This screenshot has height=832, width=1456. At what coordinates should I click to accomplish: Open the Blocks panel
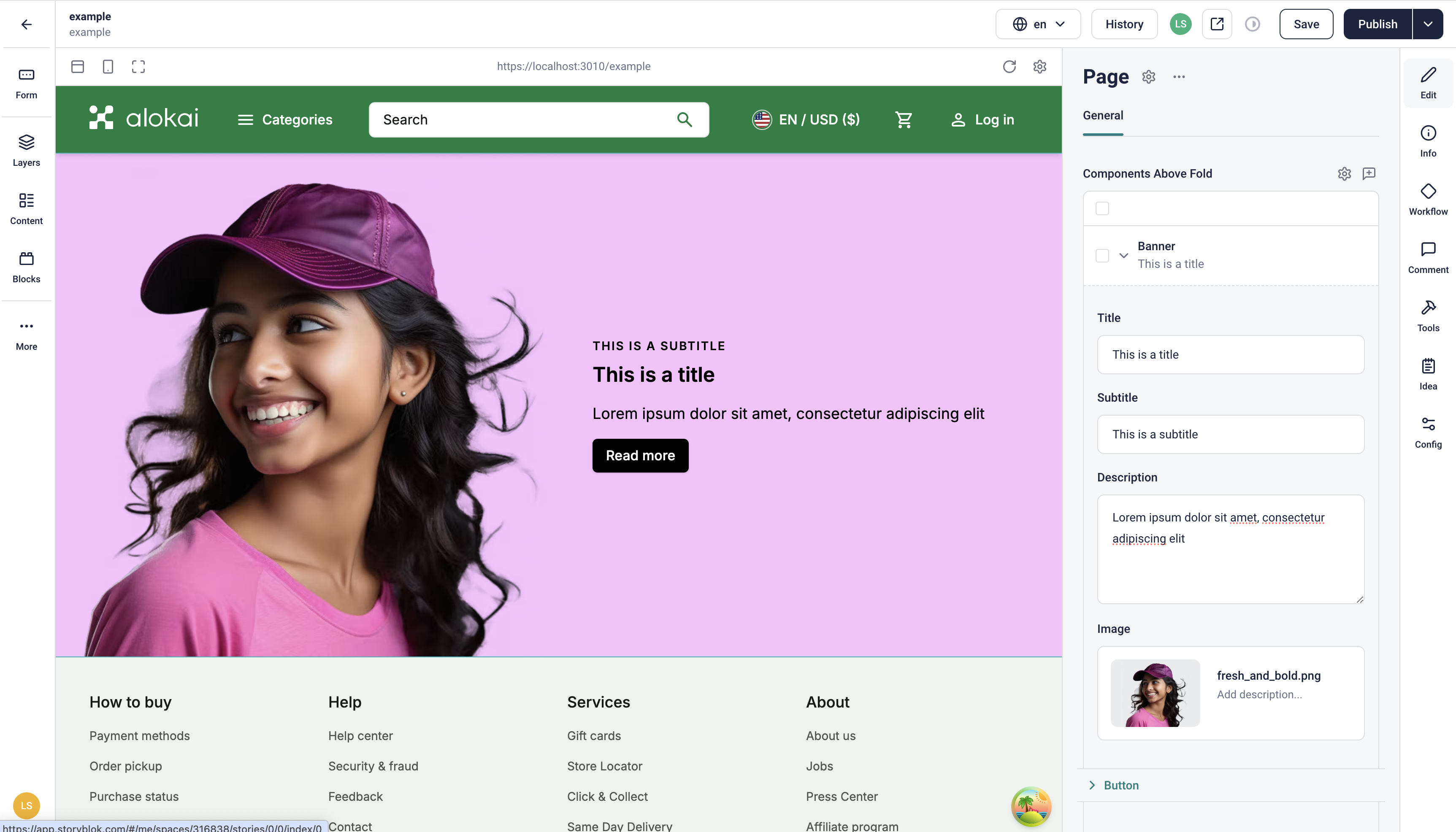tap(26, 267)
